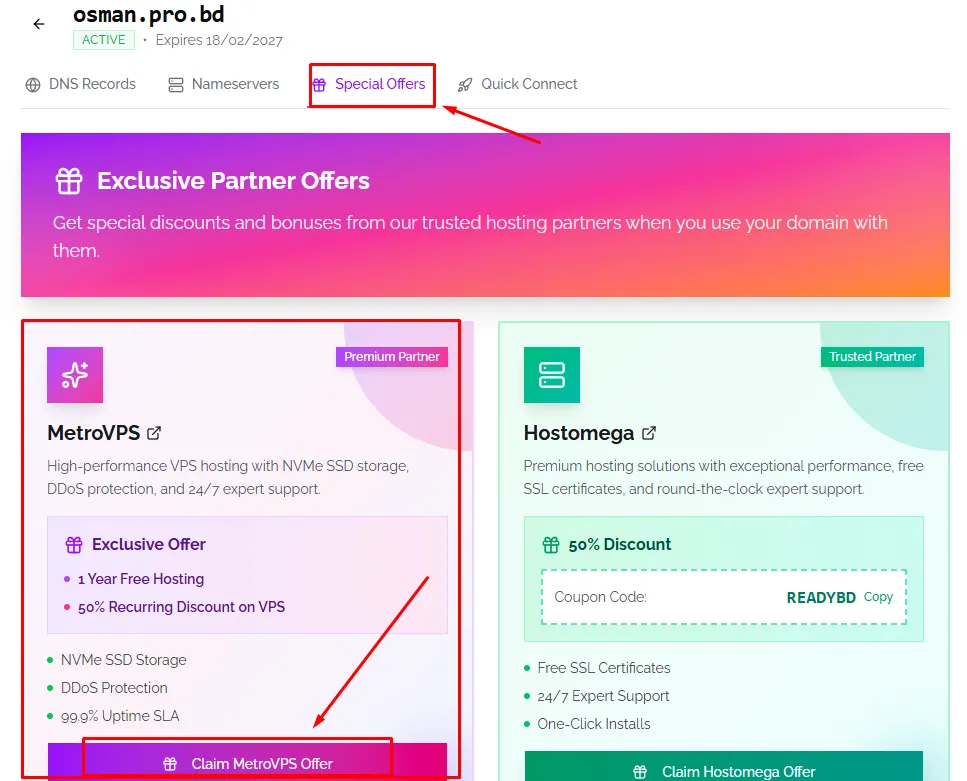The image size is (967, 781).
Task: Click the ACTIVE status badge
Action: pos(104,40)
